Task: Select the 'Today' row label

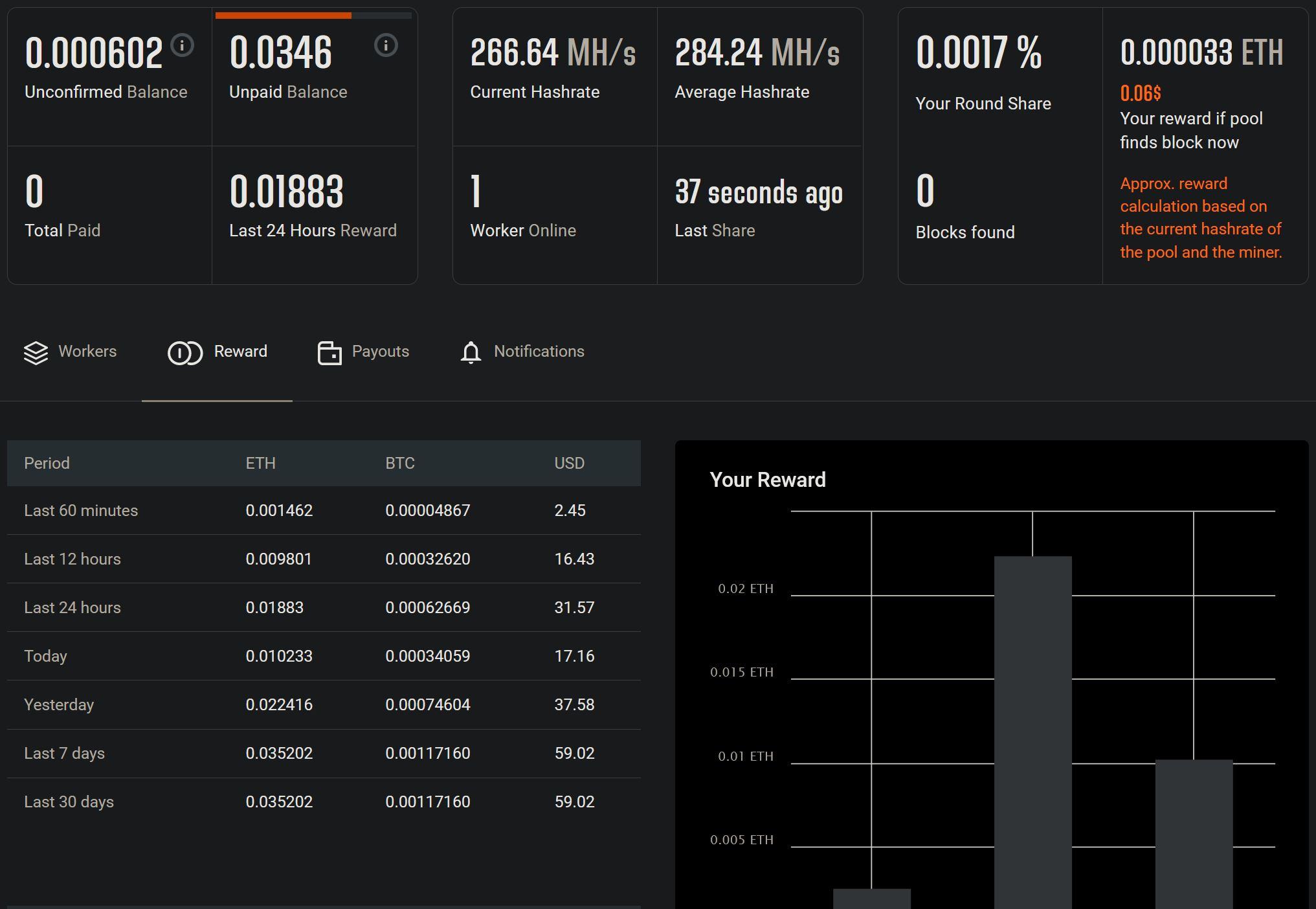Action: tap(45, 656)
